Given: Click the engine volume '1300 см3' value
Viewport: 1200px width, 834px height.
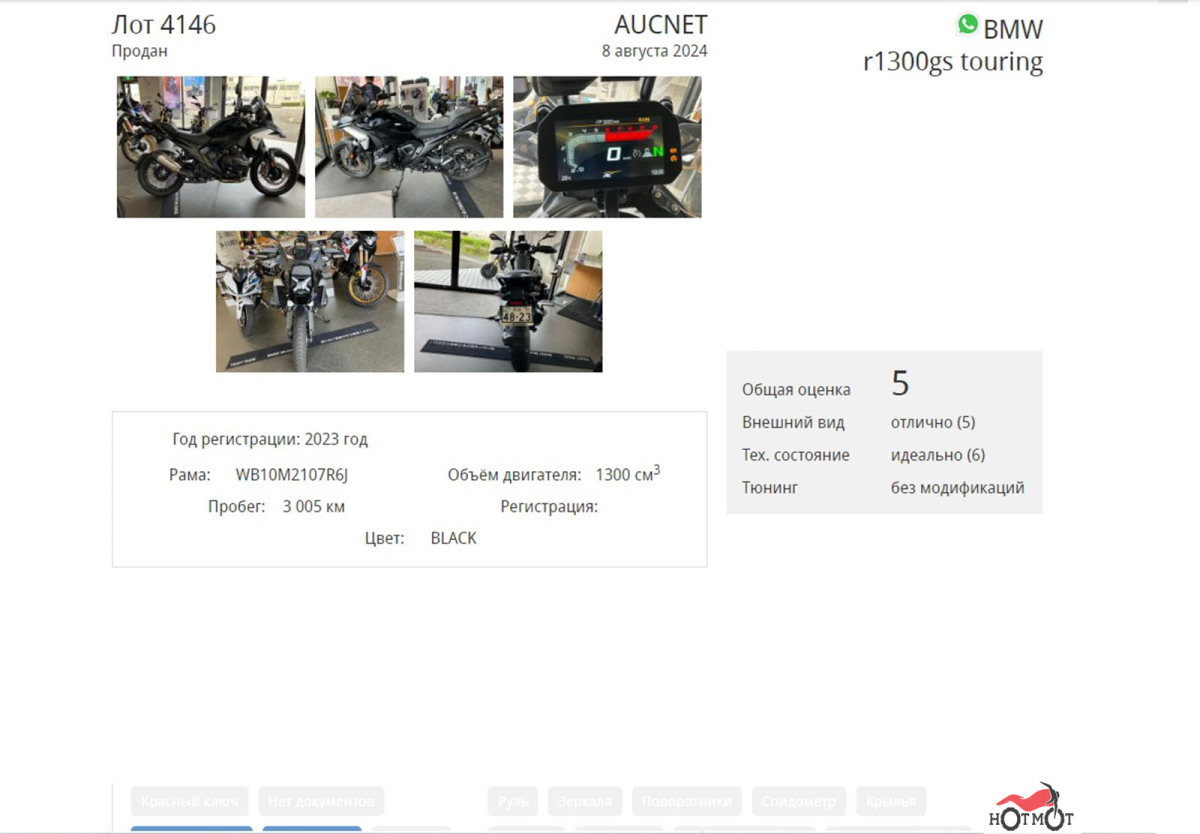Looking at the screenshot, I should [x=628, y=474].
